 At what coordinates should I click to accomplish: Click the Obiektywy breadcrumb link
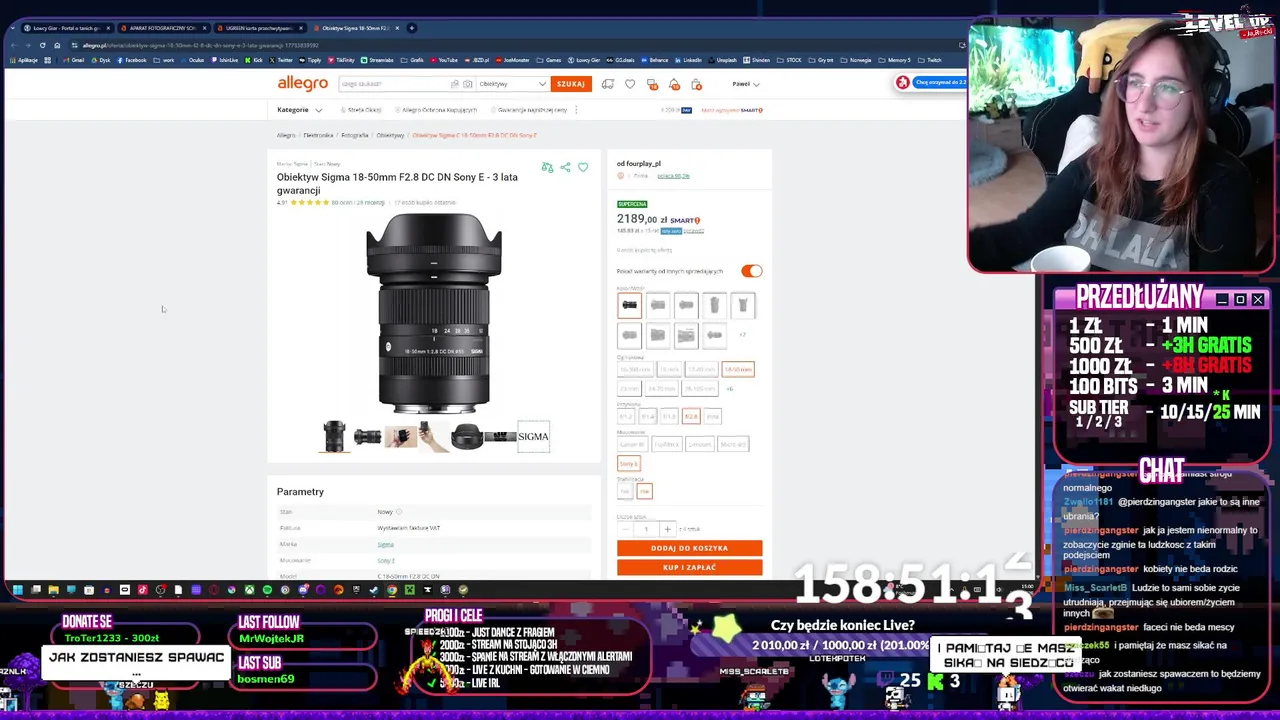click(x=390, y=135)
